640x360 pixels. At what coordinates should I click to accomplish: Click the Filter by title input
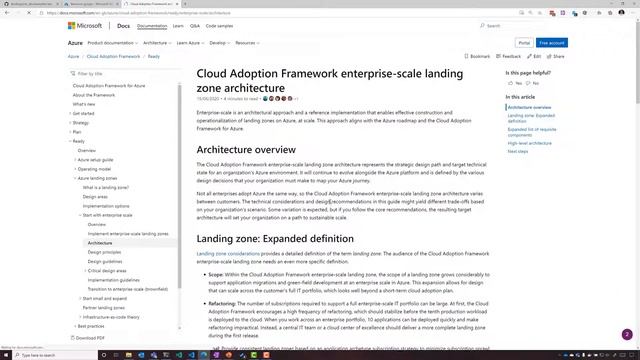[124, 74]
